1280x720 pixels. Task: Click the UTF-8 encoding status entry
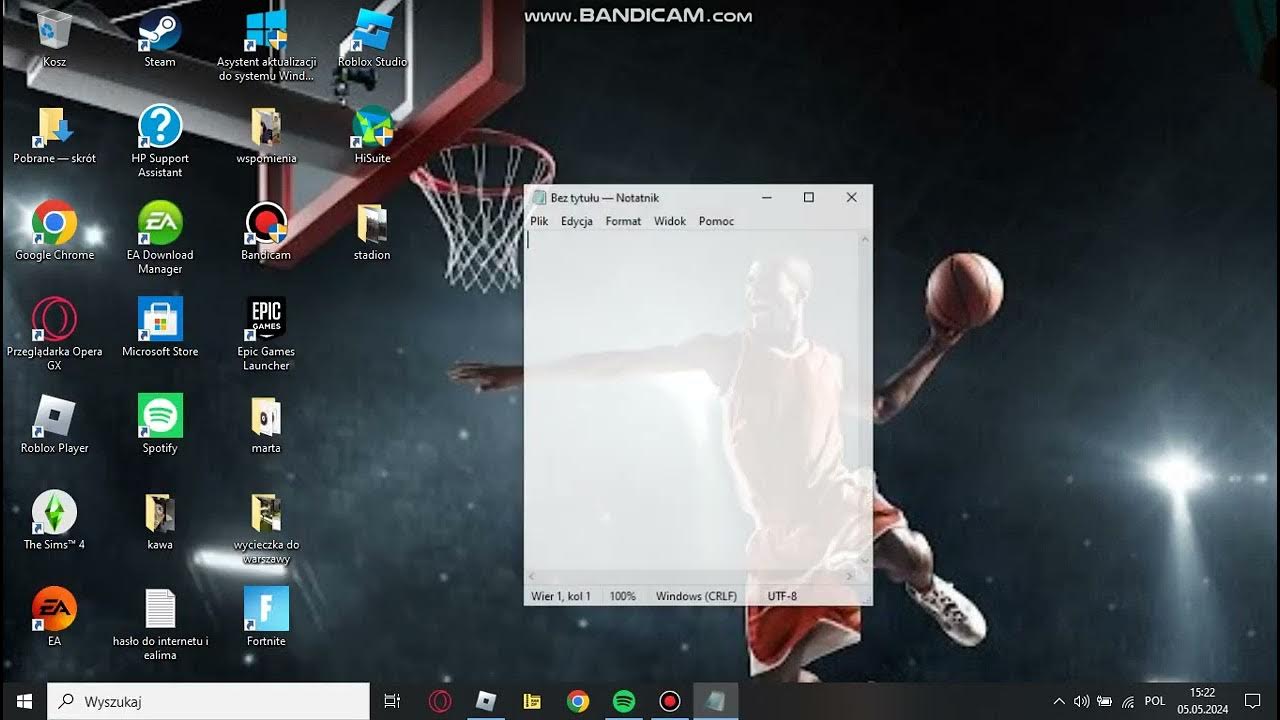pos(782,596)
